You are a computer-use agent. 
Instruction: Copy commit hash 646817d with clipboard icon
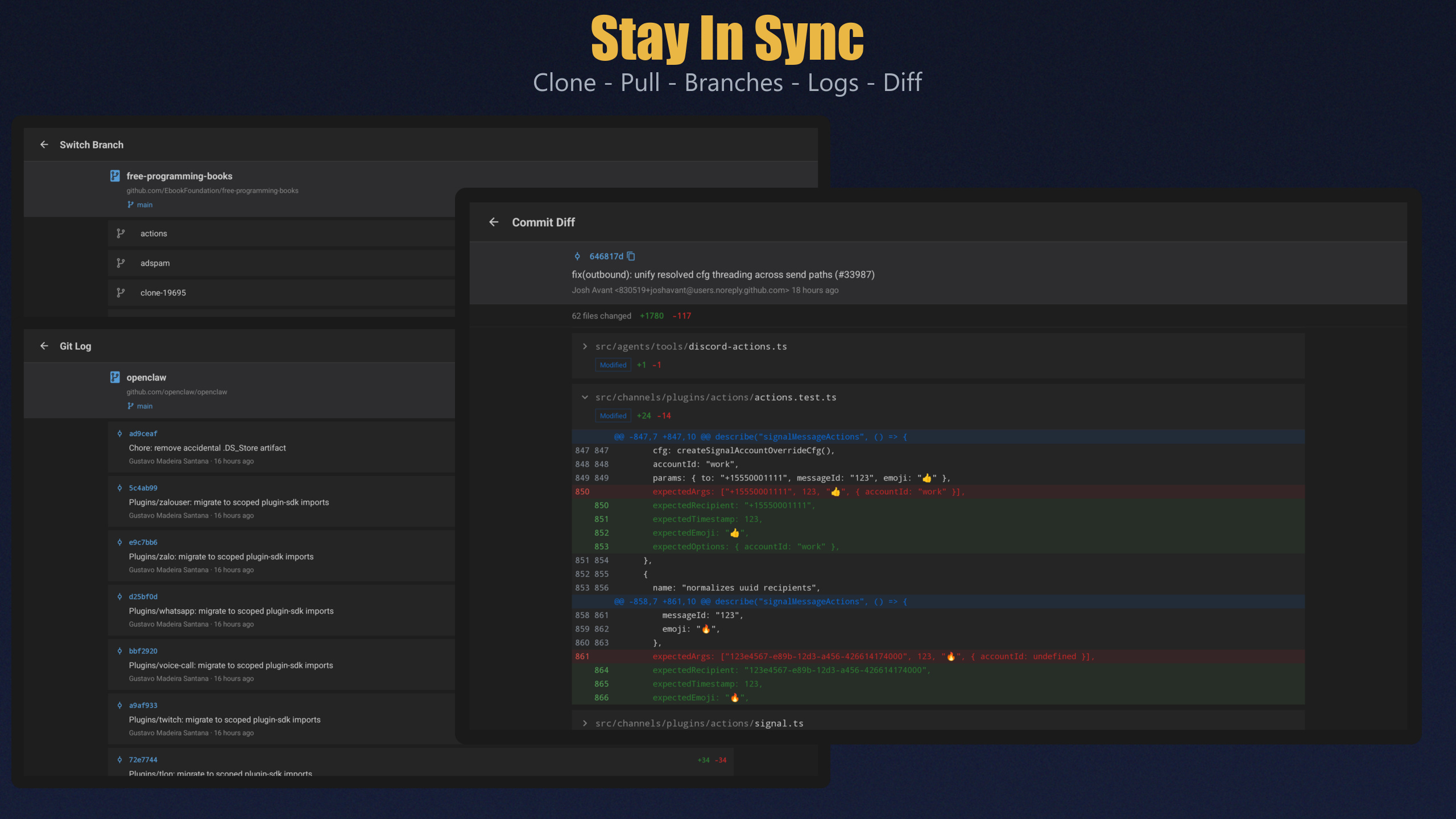[x=631, y=257]
